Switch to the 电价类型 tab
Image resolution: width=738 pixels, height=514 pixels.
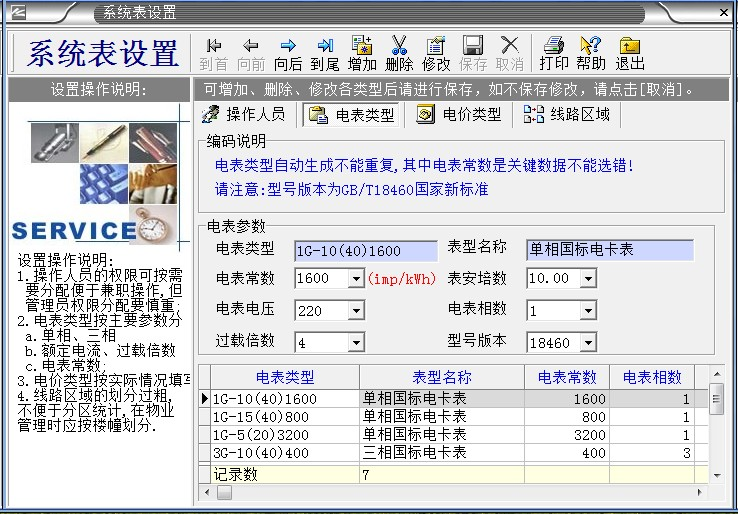point(459,115)
